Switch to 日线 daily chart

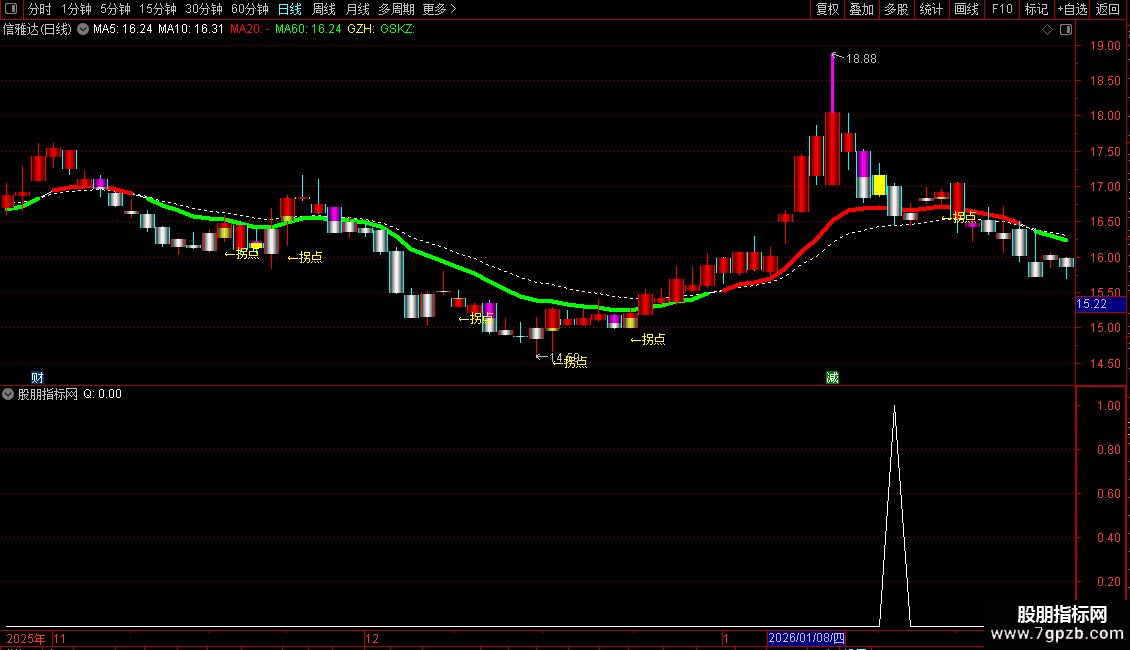pos(290,9)
